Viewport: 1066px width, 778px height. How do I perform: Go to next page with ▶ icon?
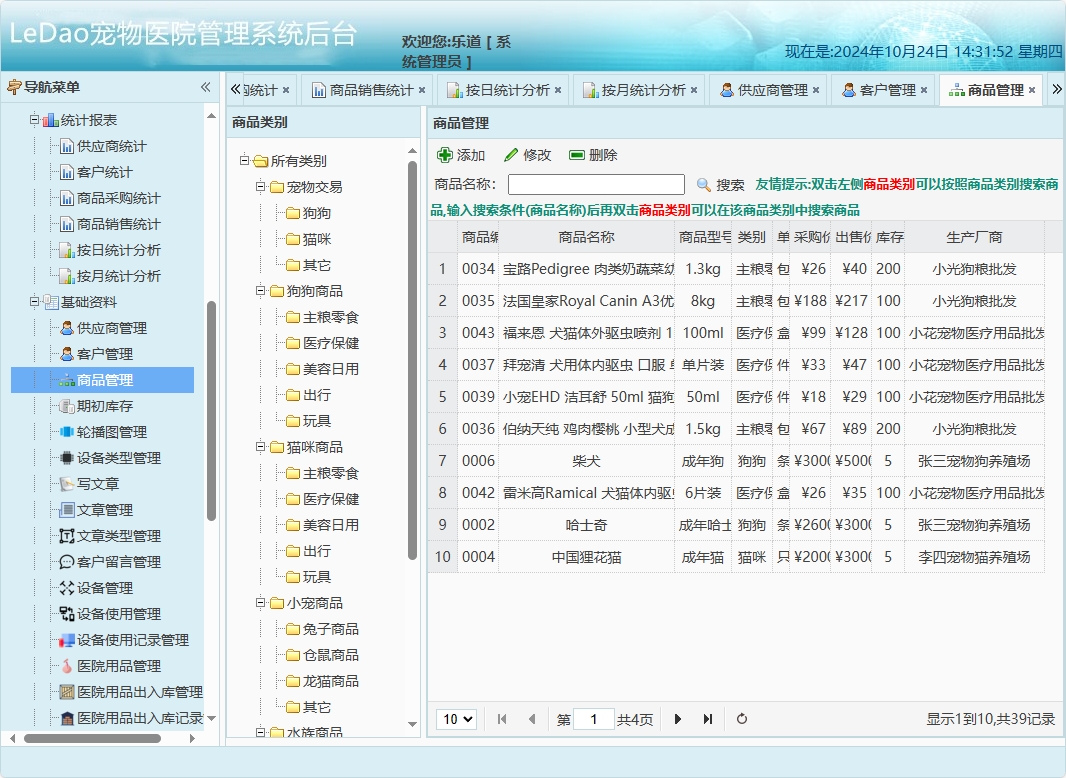(x=678, y=719)
